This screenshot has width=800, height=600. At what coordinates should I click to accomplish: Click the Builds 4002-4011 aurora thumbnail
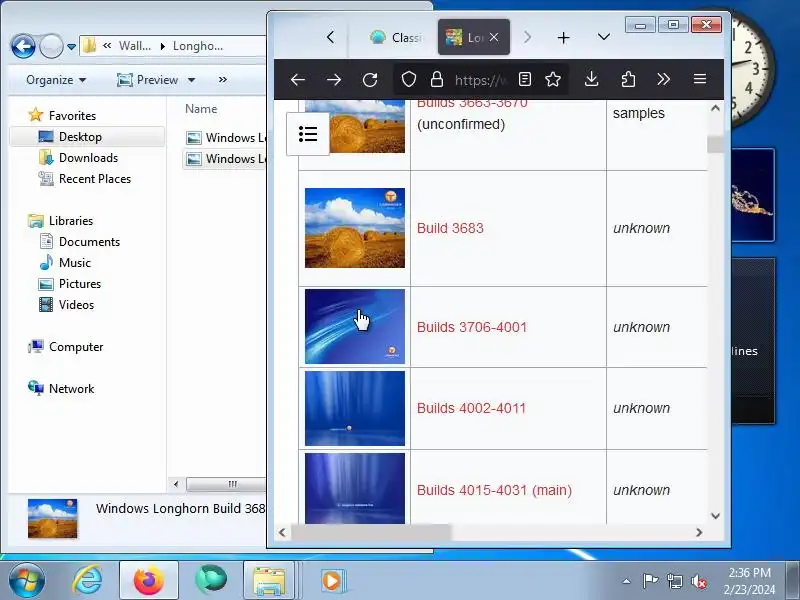355,408
